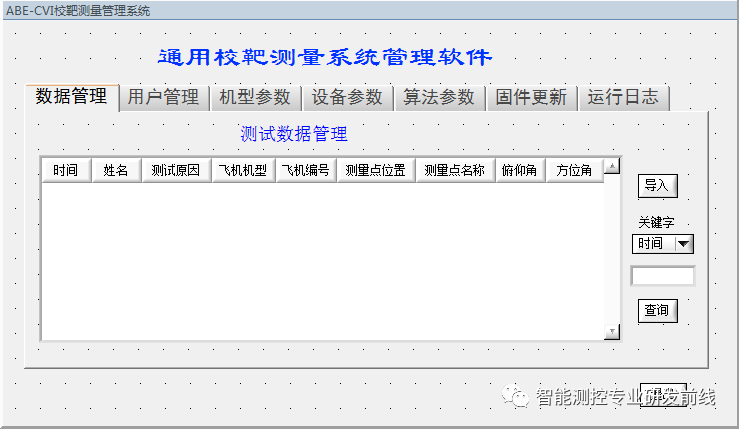
Task: Go to the 算法参数 tab
Action: [x=439, y=98]
